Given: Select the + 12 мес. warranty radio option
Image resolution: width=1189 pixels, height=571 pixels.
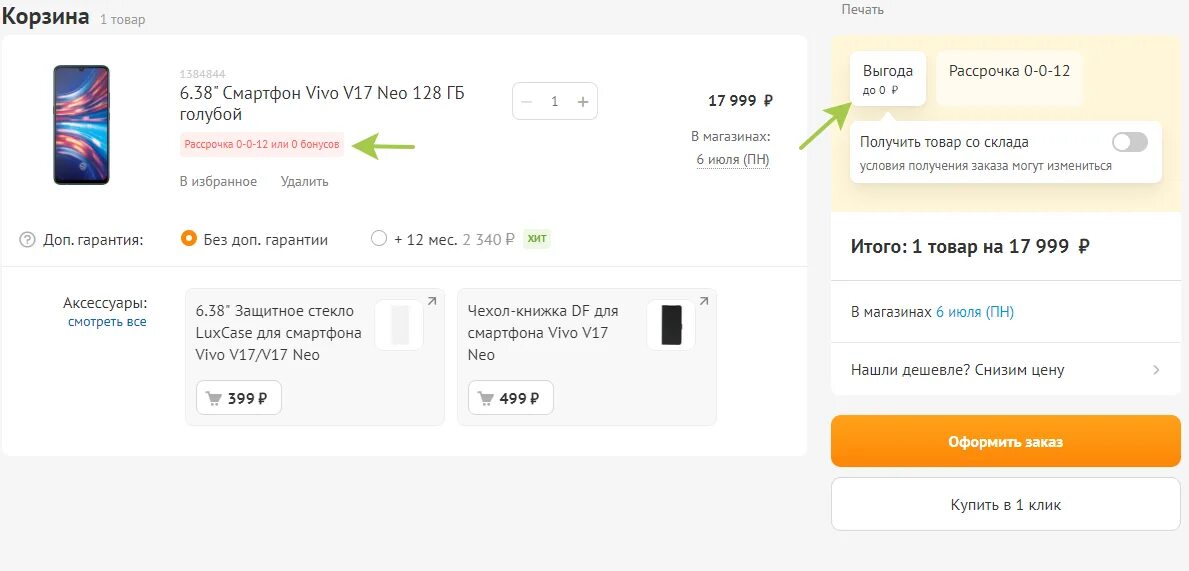Looking at the screenshot, I should [378, 239].
